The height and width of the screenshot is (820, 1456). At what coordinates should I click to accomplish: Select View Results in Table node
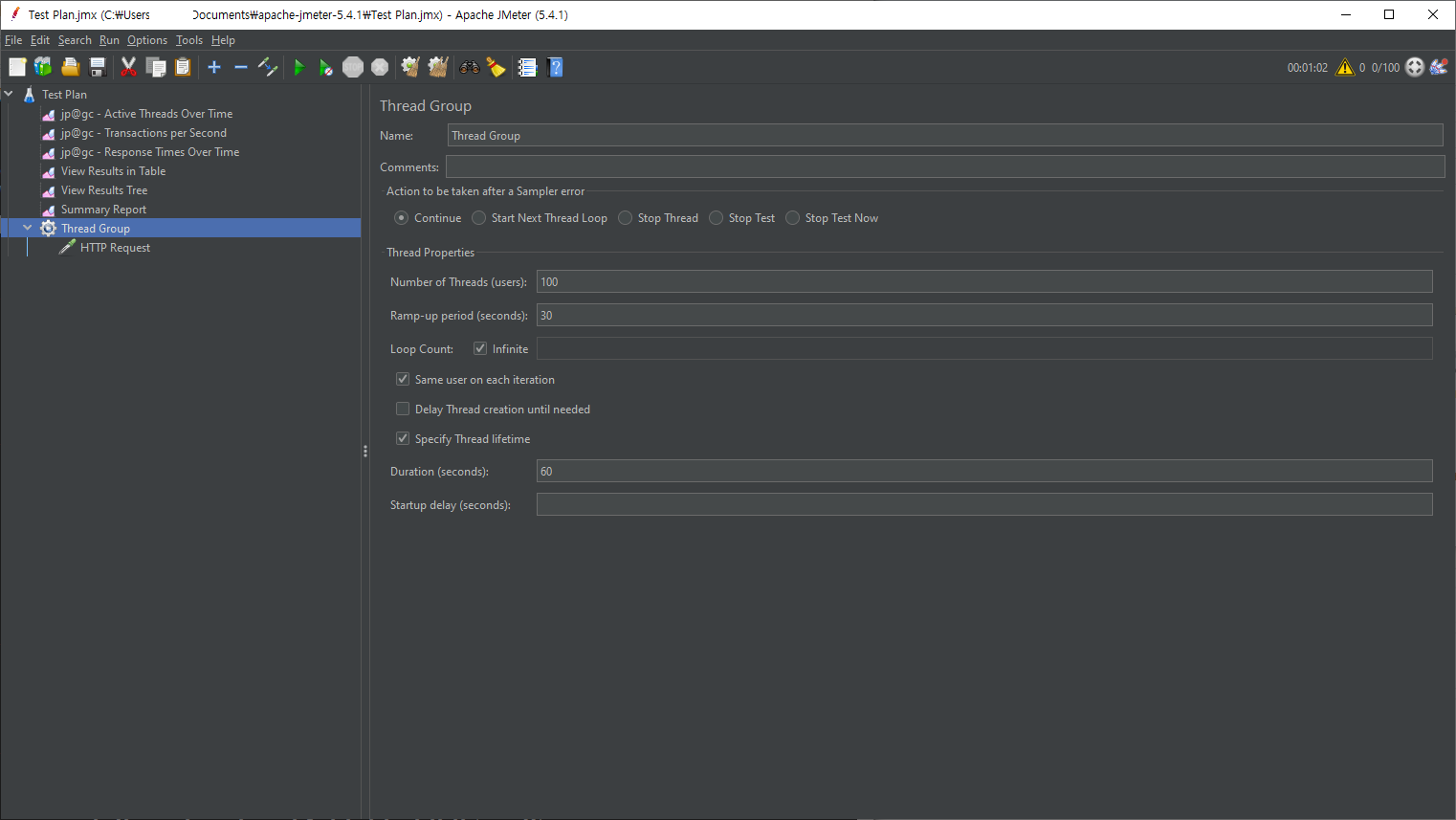pyautogui.click(x=113, y=171)
